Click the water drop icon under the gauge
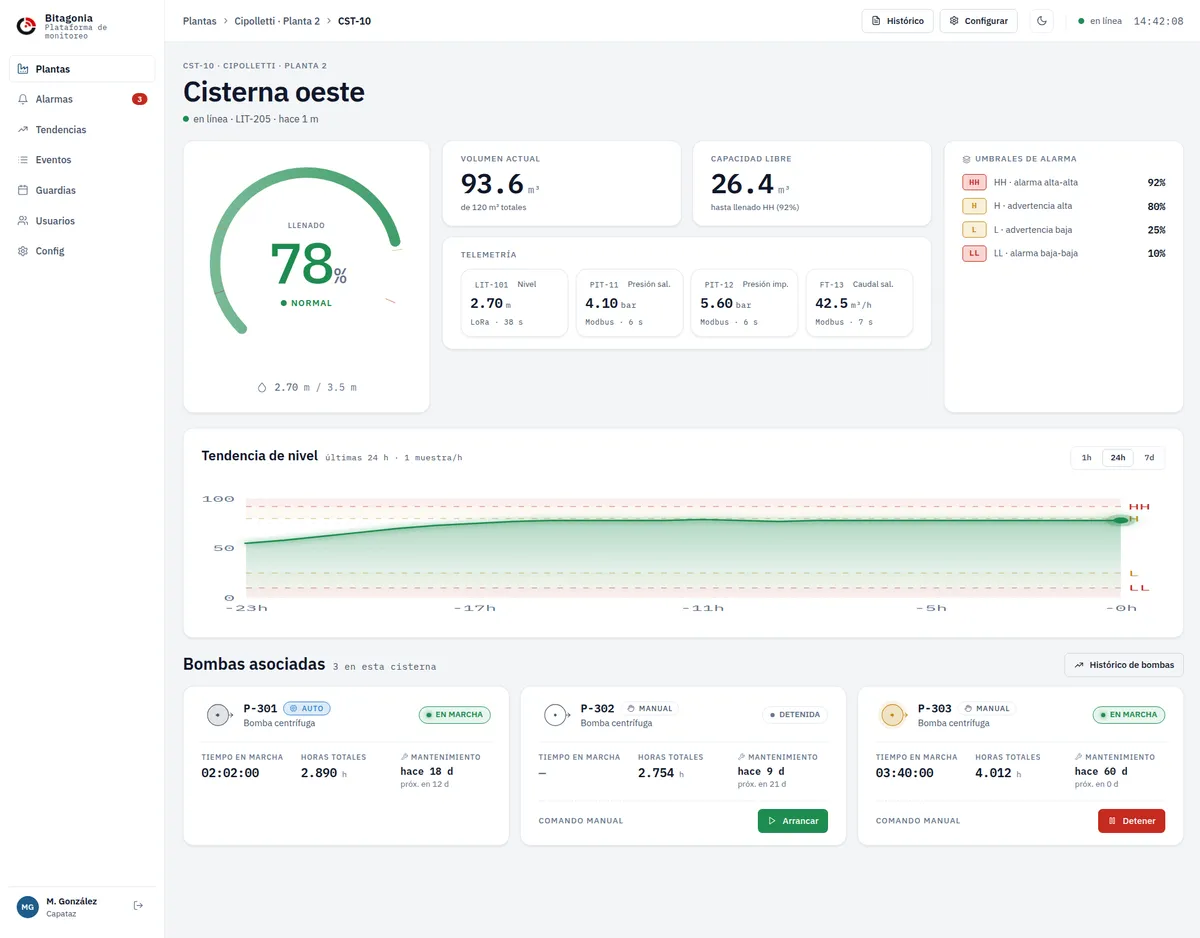Image resolution: width=1200 pixels, height=938 pixels. click(262, 387)
